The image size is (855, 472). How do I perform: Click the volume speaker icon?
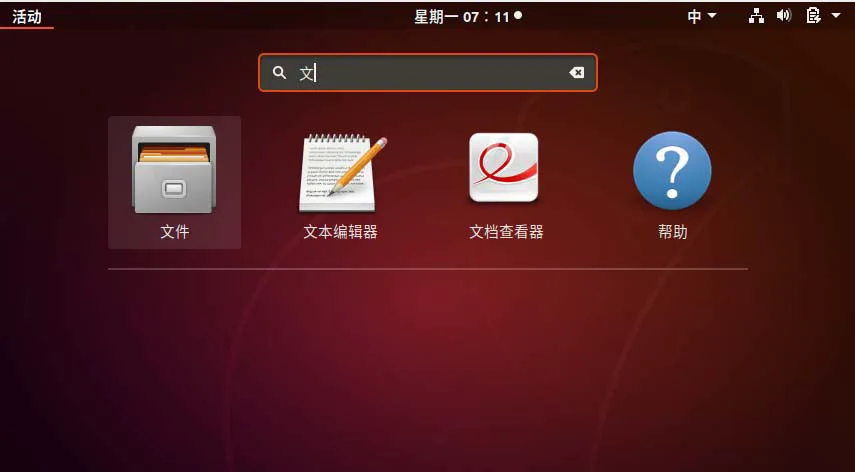(784, 15)
